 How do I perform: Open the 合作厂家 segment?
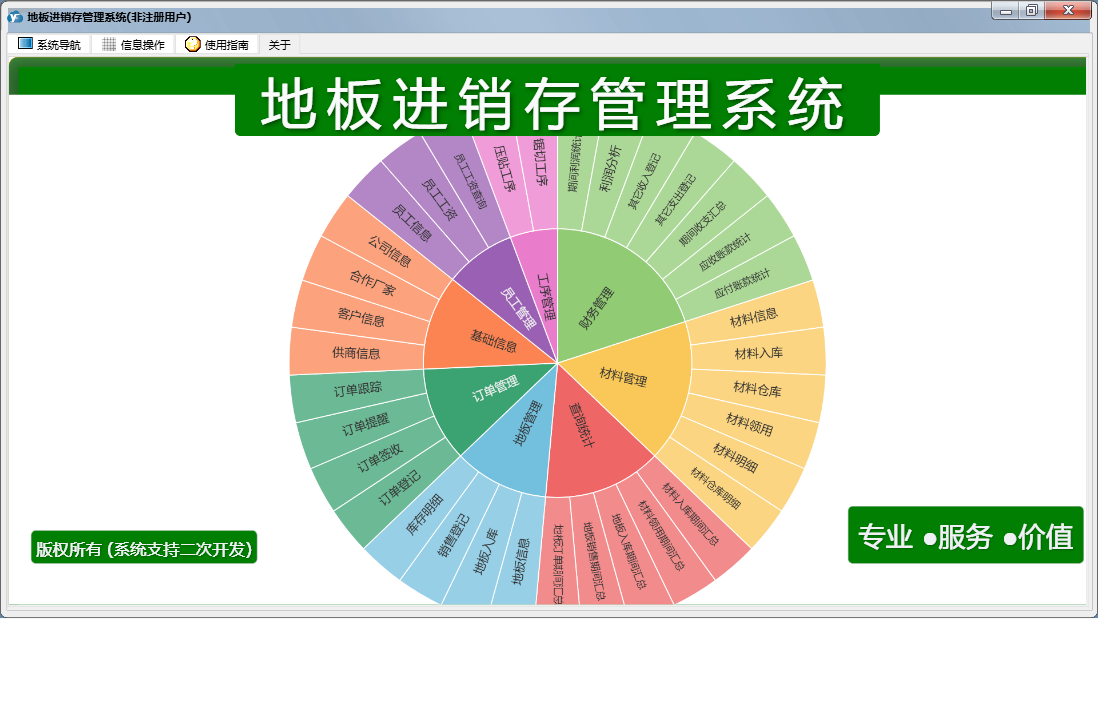[373, 283]
